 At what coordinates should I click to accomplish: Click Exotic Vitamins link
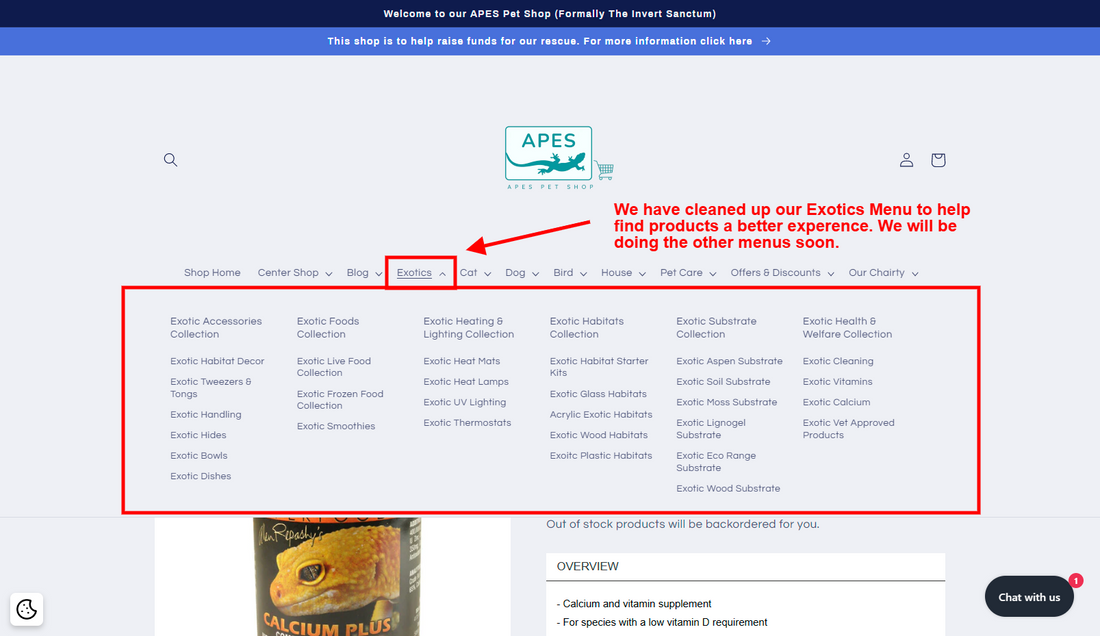838,381
